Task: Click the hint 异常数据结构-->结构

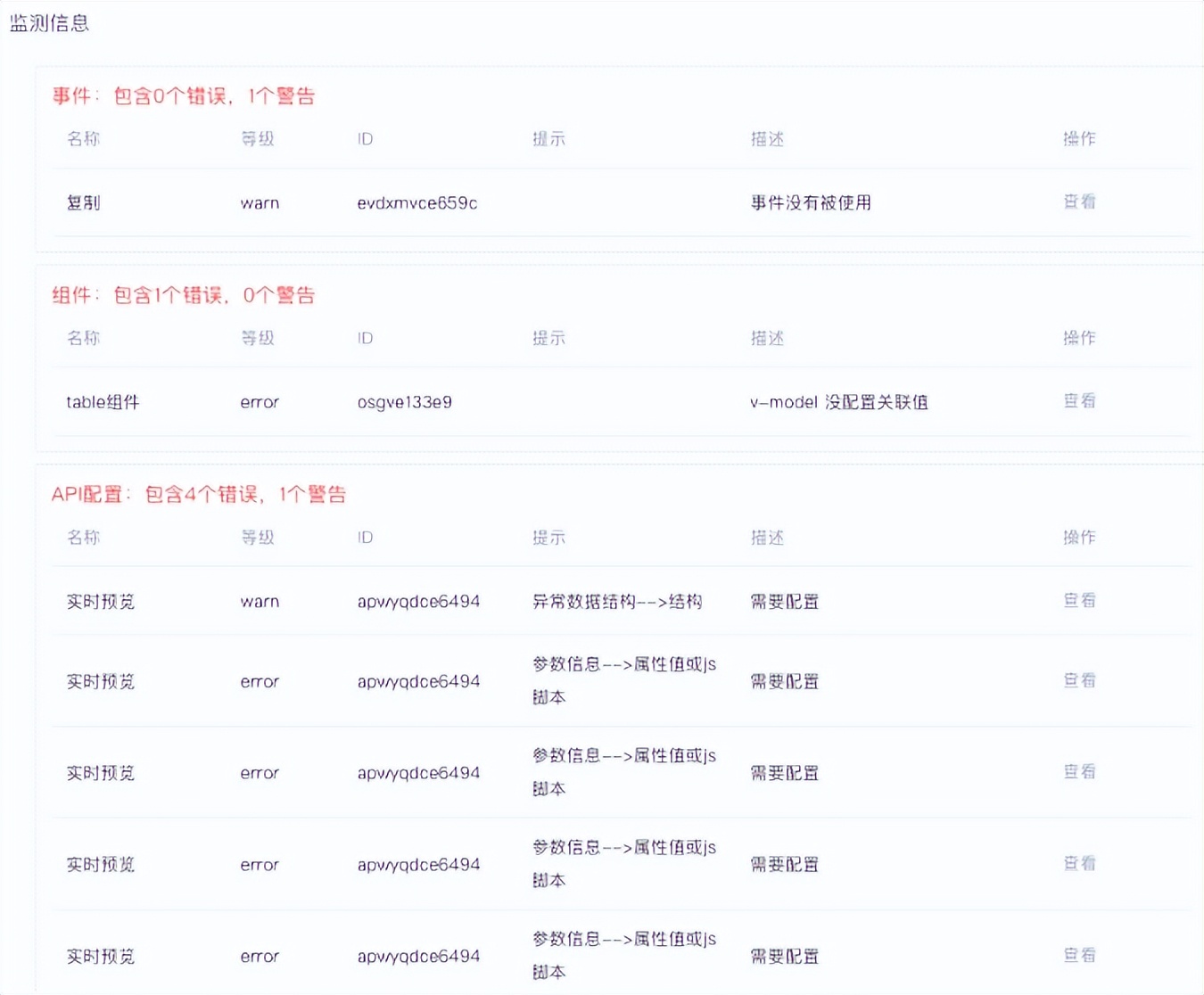Action: (617, 602)
